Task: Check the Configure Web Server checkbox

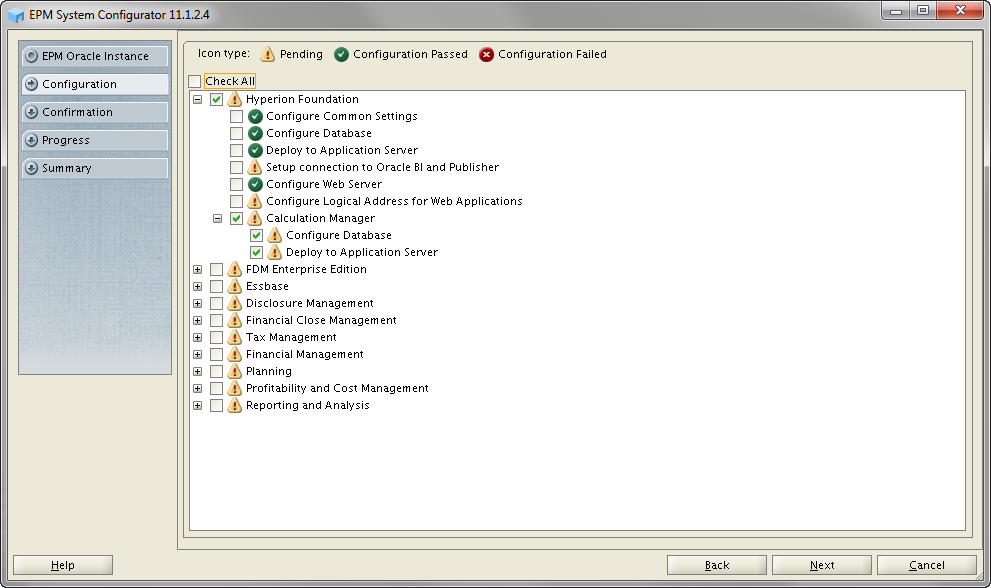Action: pyautogui.click(x=236, y=185)
